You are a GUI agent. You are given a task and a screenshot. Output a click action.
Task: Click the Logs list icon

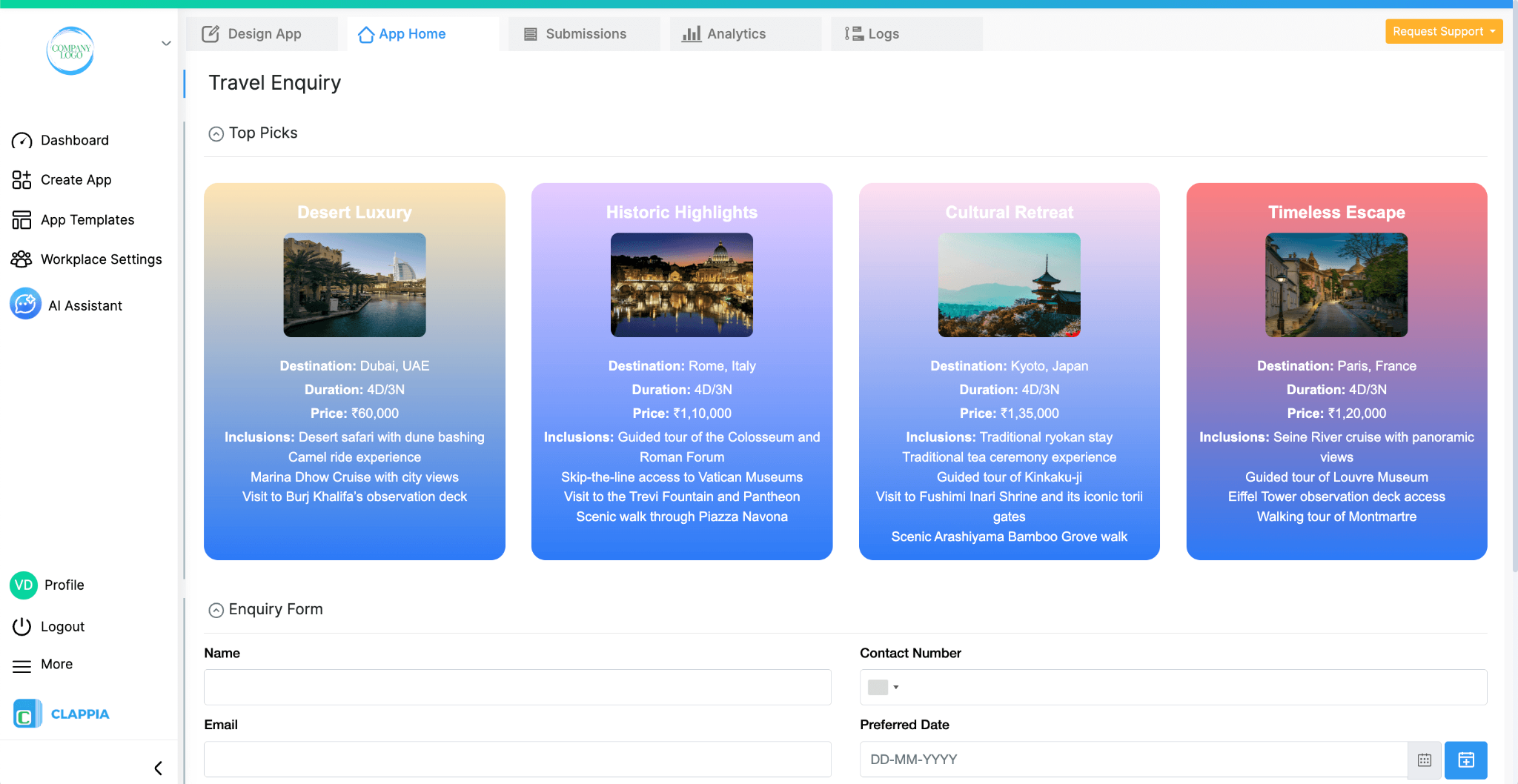854,34
